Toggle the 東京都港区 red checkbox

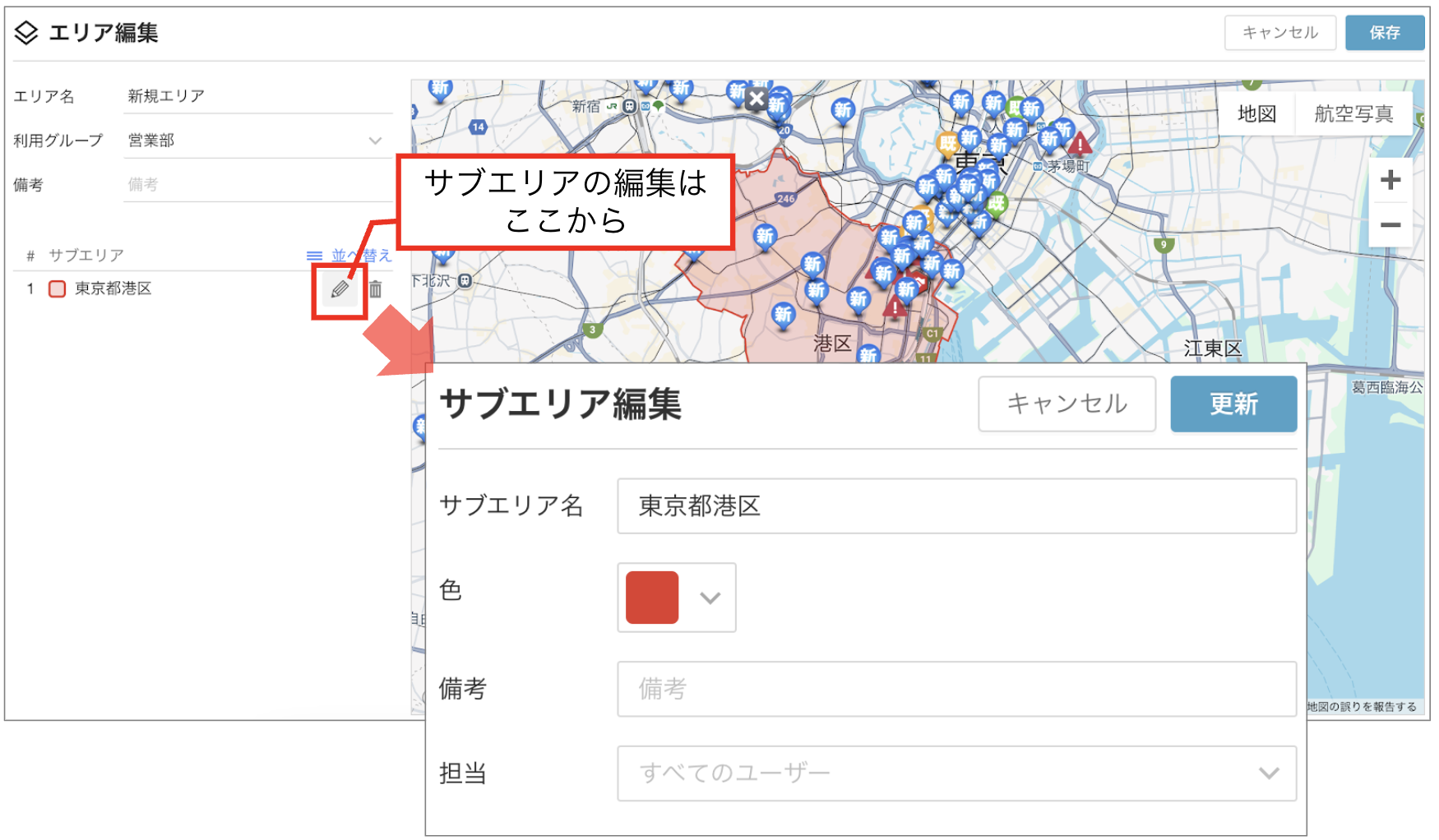pos(57,289)
